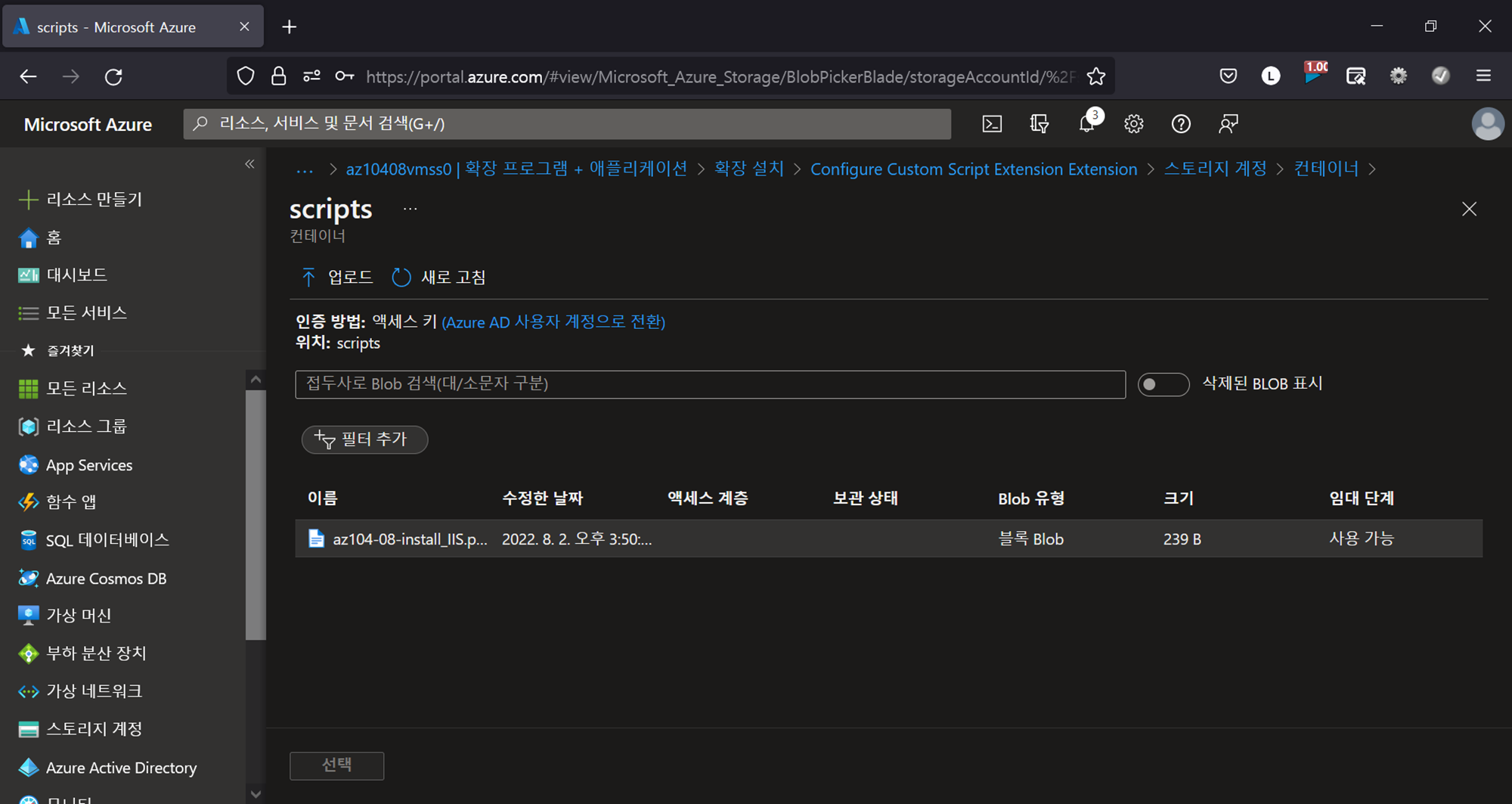This screenshot has height=804, width=1512.
Task: Go to az10408vmss0 breadcrumb link
Action: click(516, 169)
